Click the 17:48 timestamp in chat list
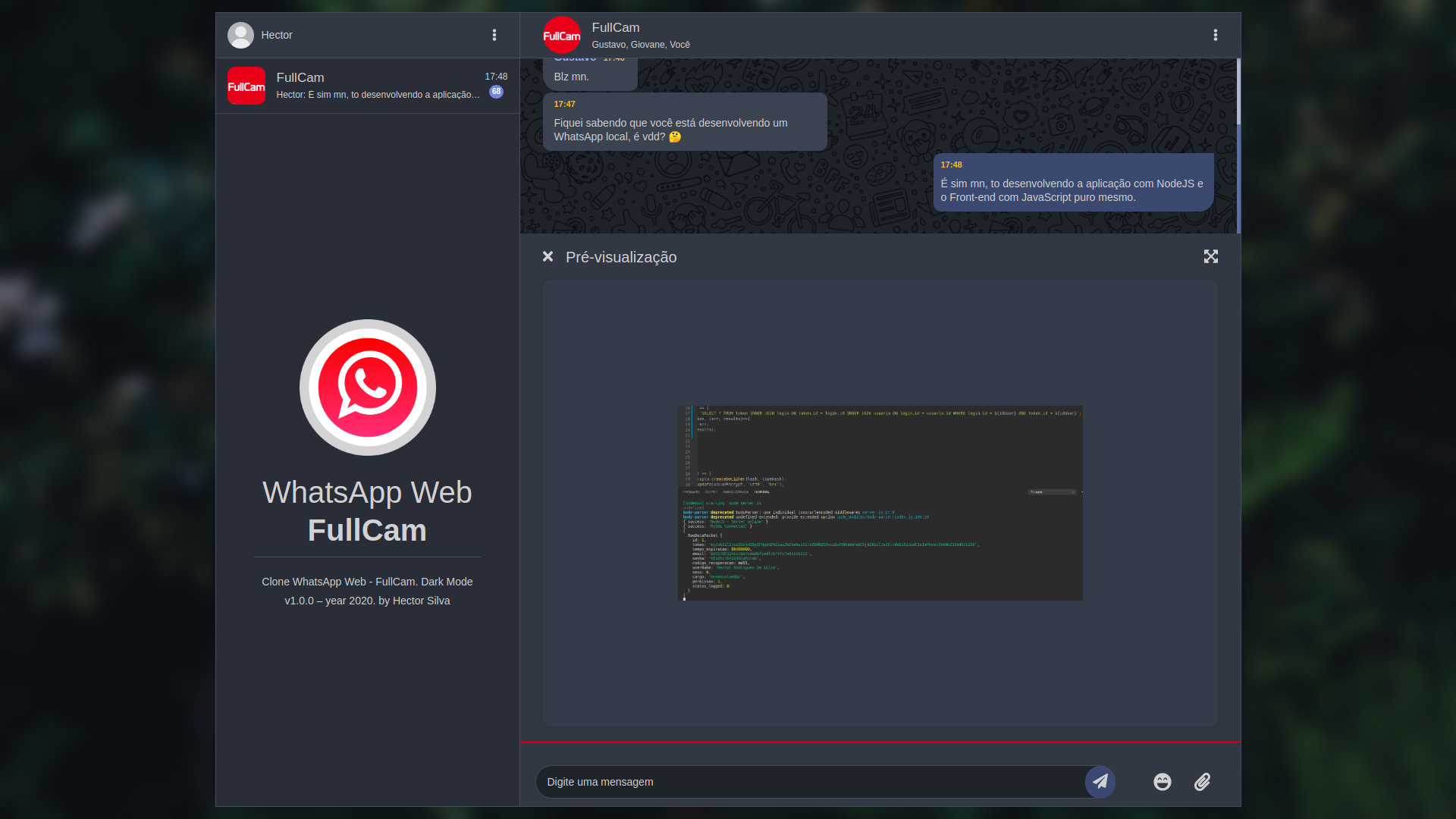The width and height of the screenshot is (1456, 819). (497, 77)
